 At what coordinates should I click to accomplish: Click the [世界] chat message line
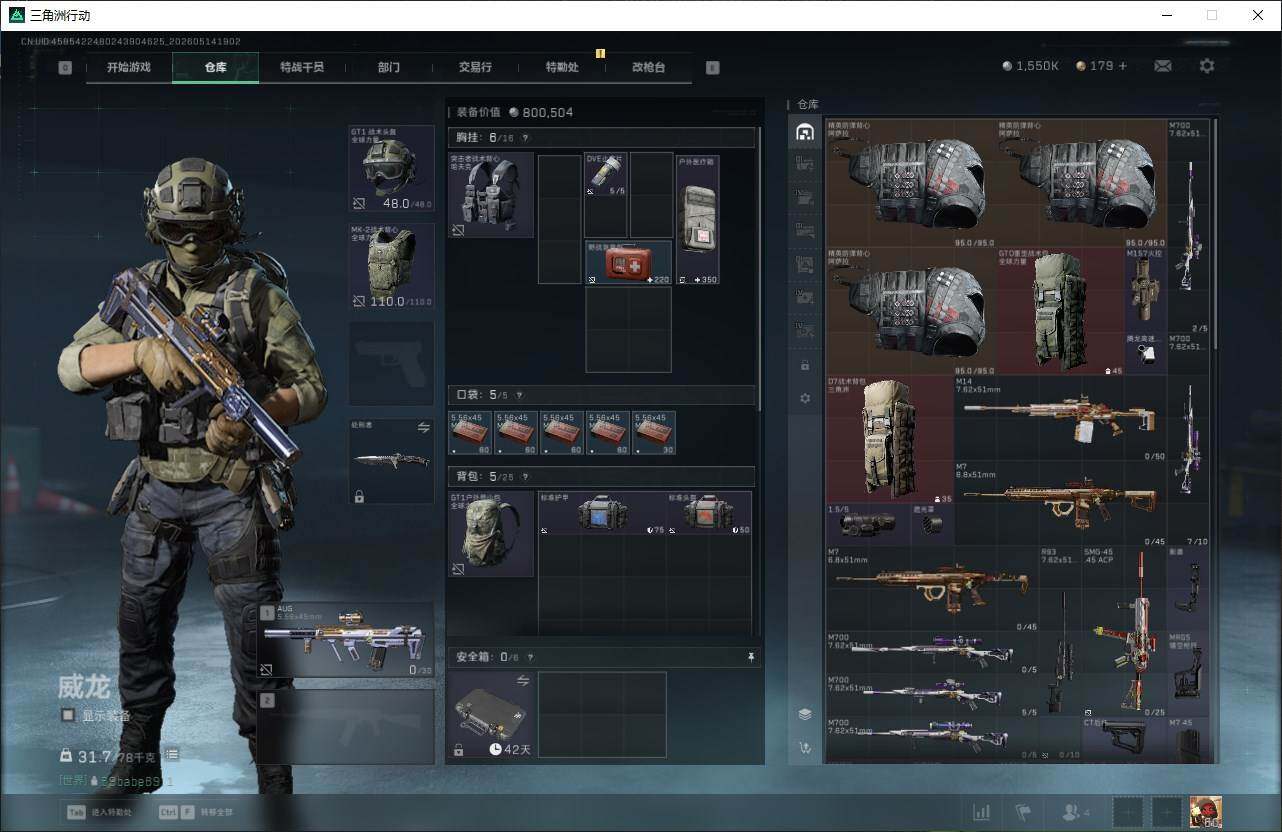coord(117,780)
